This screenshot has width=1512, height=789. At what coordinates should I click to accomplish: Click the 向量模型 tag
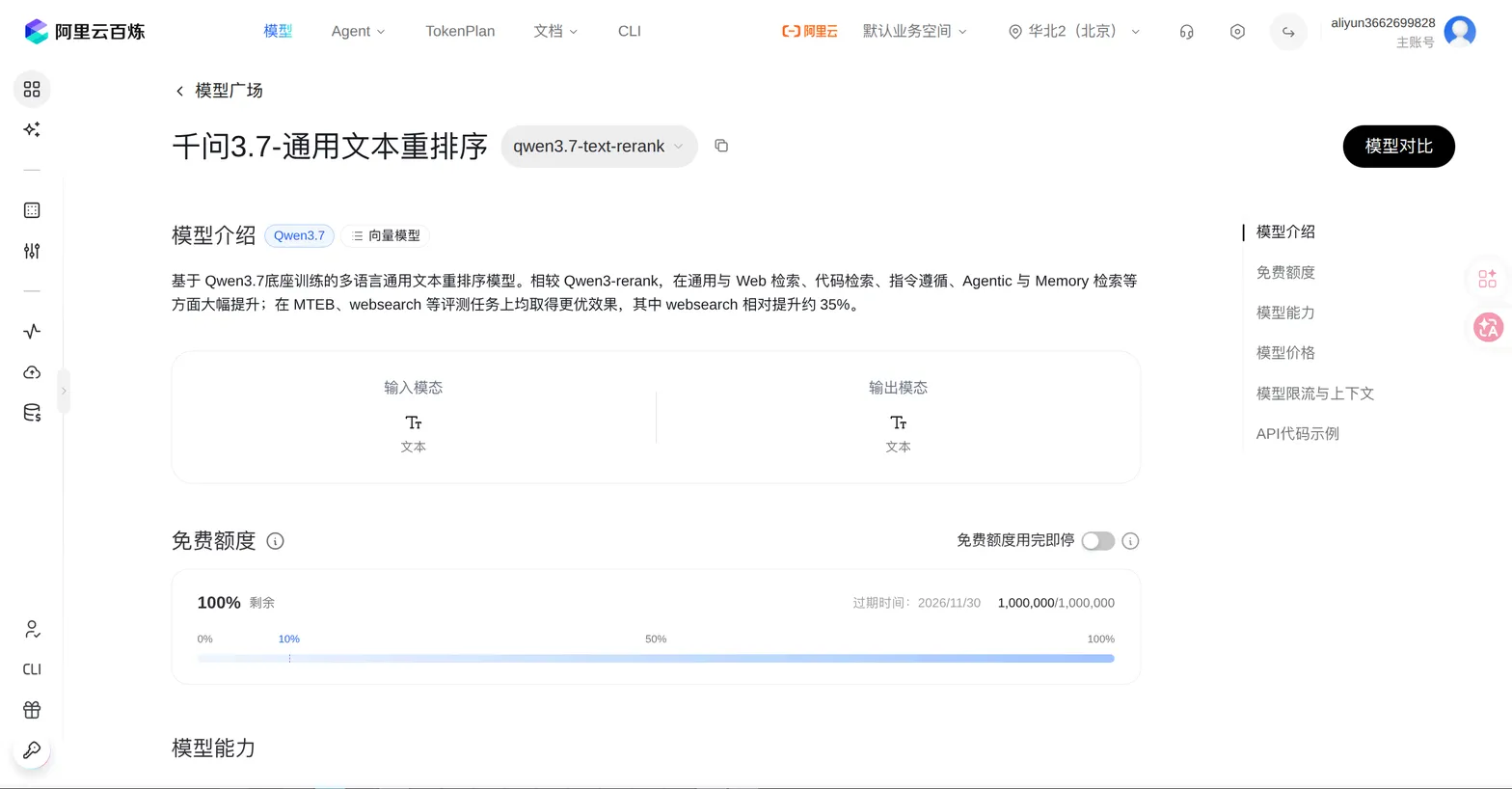tap(386, 236)
